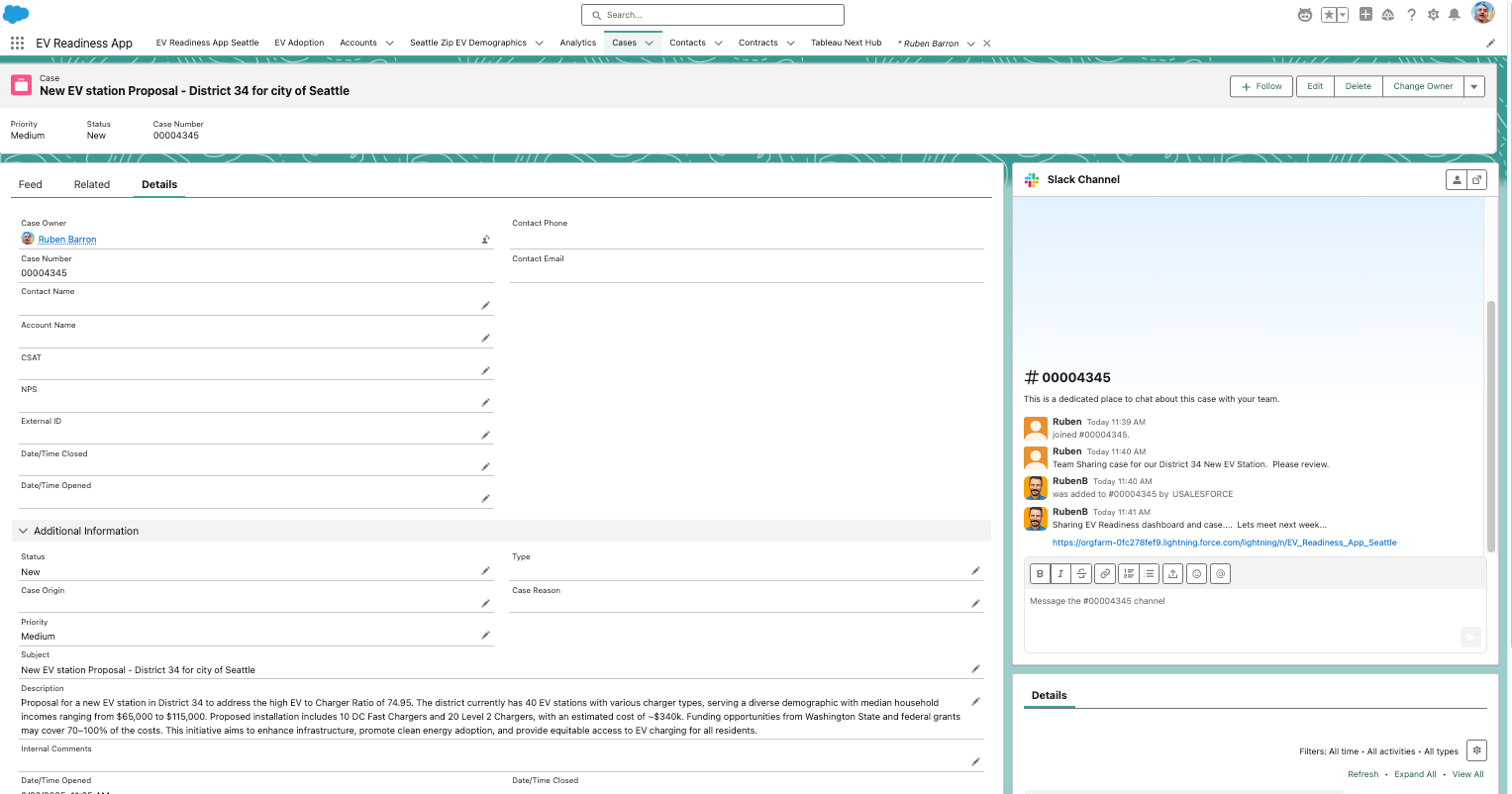The width and height of the screenshot is (1512, 794).
Task: Open the Tableau Next Hub tab
Action: 846,44
